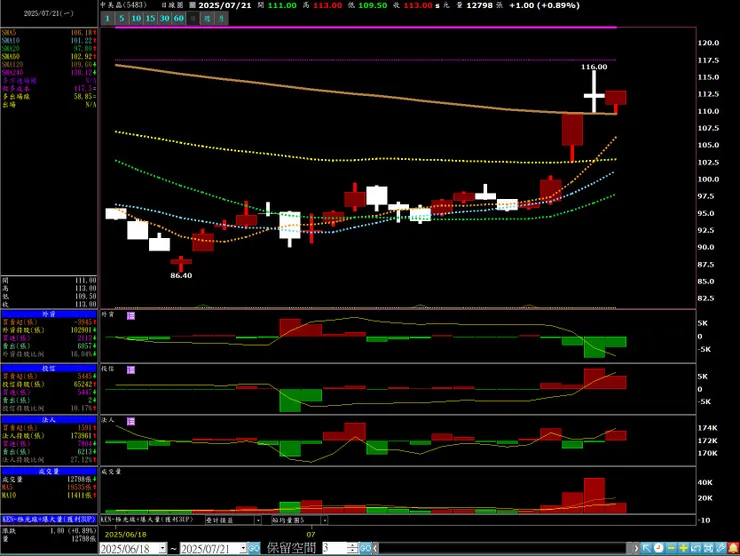
Task: Click the left arrow of horizontal scrollbar
Action: click(376, 548)
